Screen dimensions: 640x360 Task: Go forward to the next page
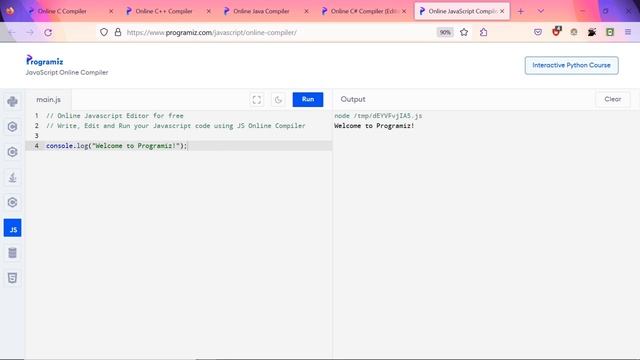[30, 32]
